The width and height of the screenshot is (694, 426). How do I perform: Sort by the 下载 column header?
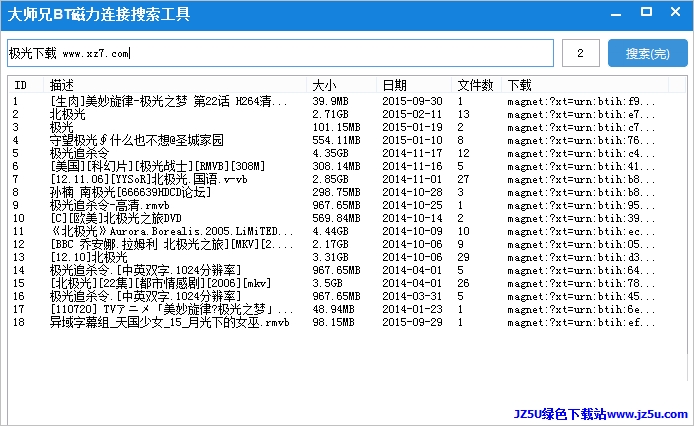585,85
